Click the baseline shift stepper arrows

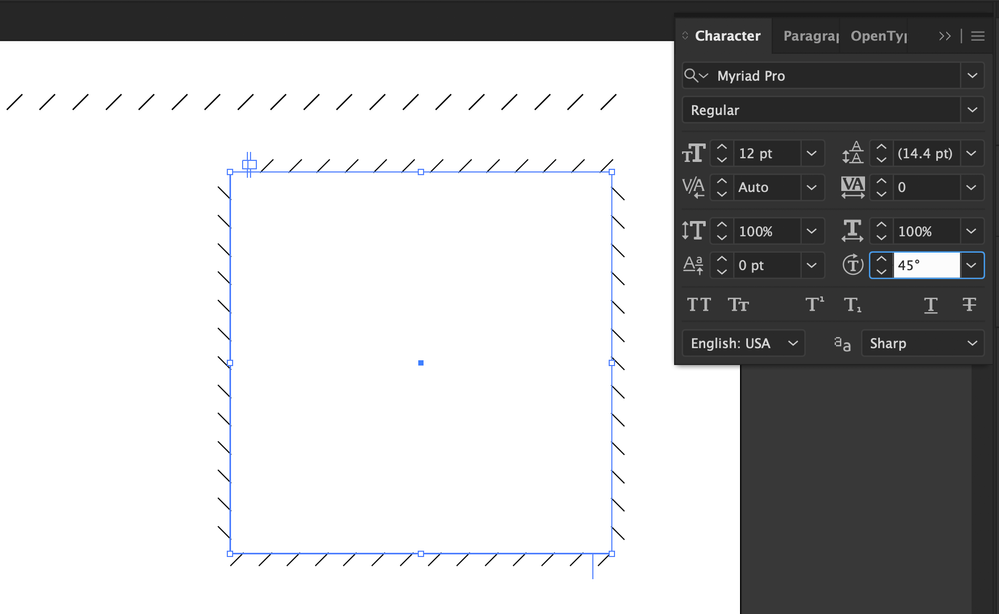click(x=722, y=266)
